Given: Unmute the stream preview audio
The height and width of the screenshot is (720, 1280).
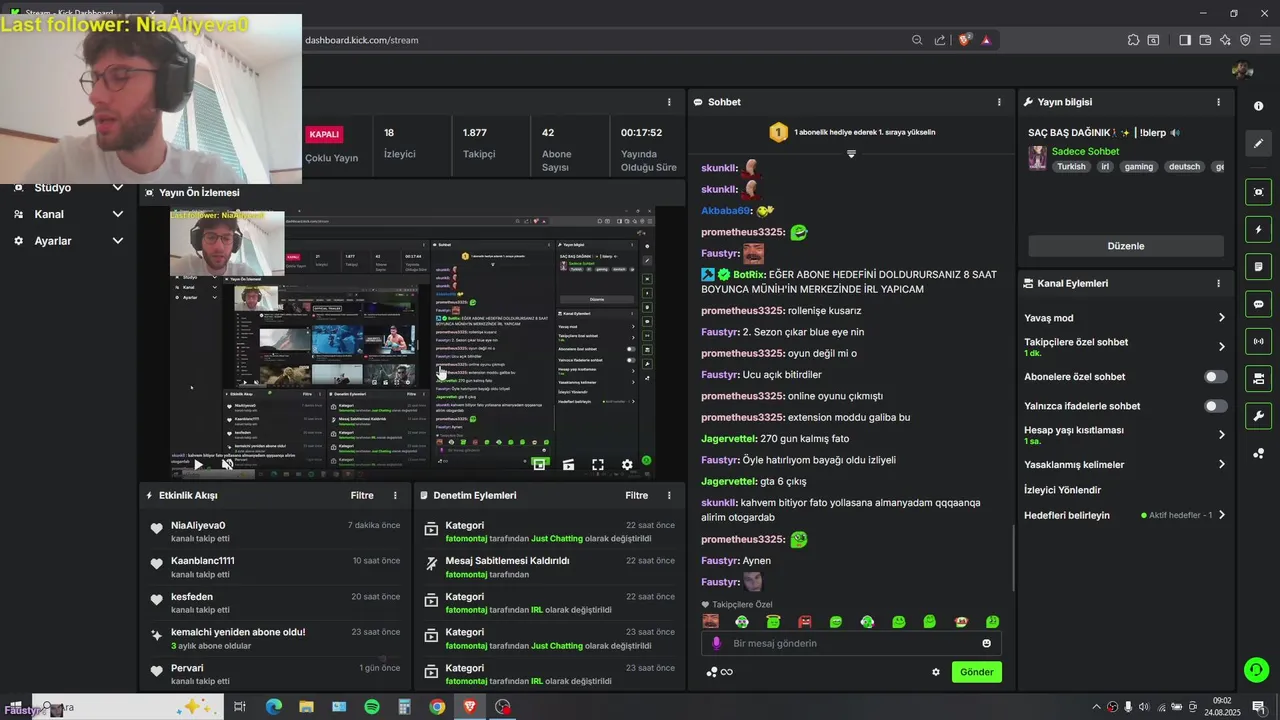Looking at the screenshot, I should [x=227, y=464].
